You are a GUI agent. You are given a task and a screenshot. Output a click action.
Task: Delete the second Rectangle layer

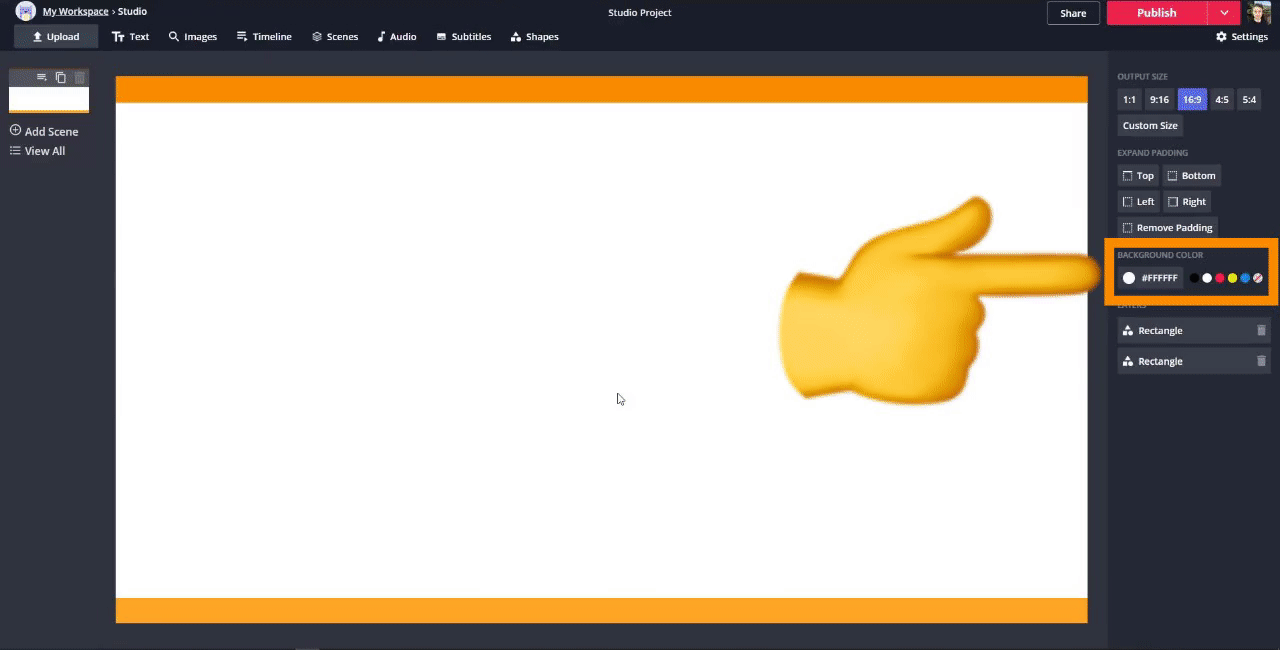point(1261,361)
